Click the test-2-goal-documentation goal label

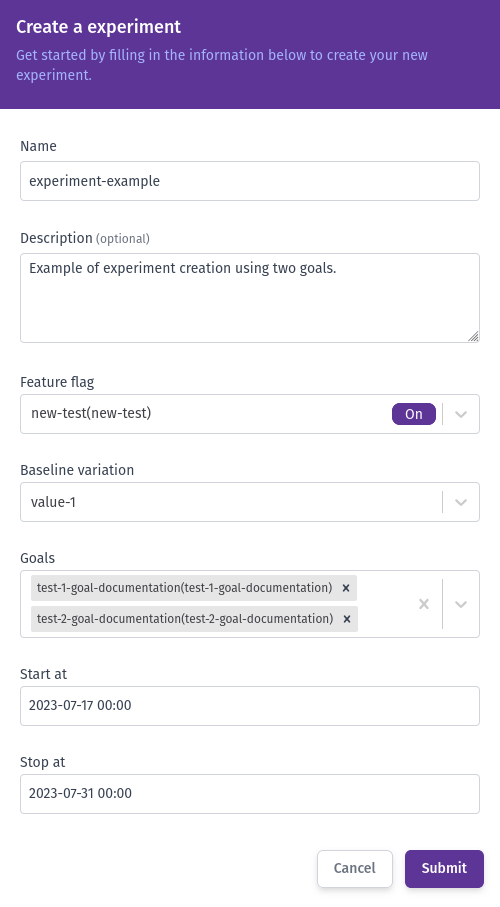point(185,618)
